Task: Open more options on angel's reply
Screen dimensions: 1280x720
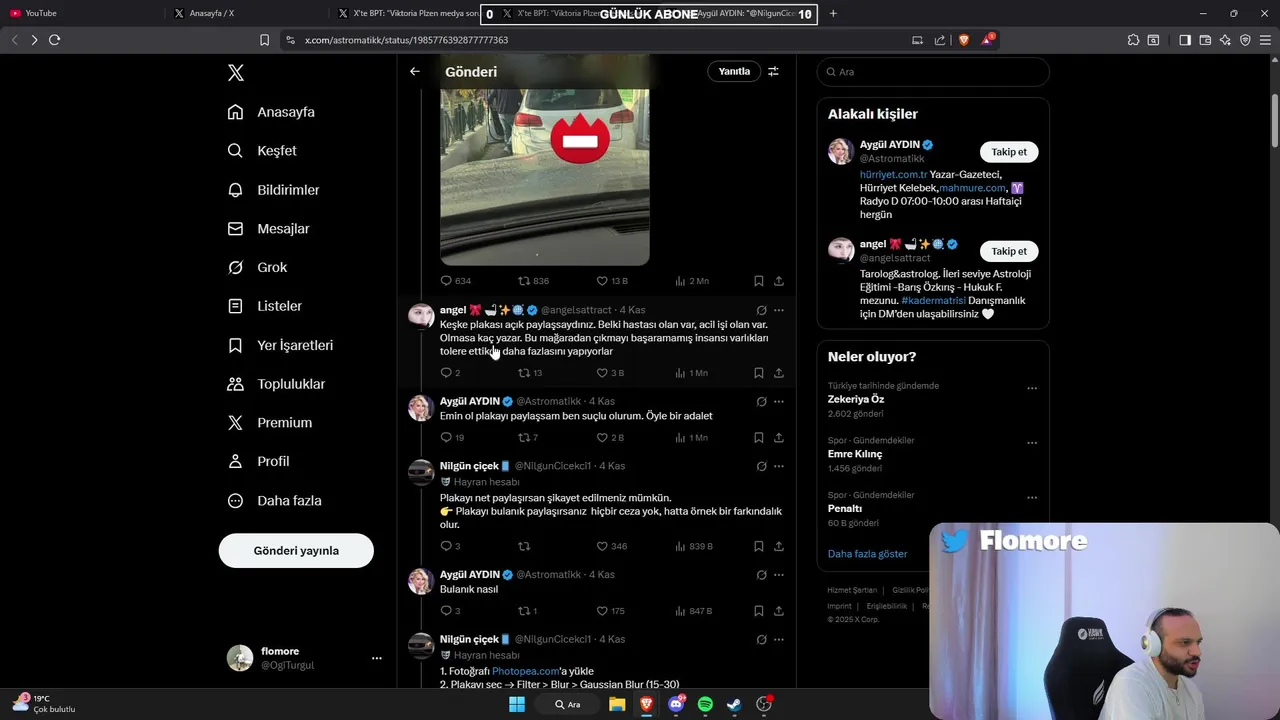Action: coord(779,310)
